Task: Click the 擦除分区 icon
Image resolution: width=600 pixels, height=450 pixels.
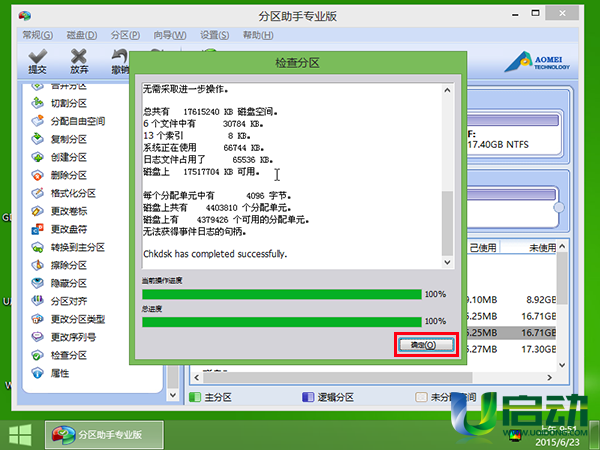Action: [38, 265]
